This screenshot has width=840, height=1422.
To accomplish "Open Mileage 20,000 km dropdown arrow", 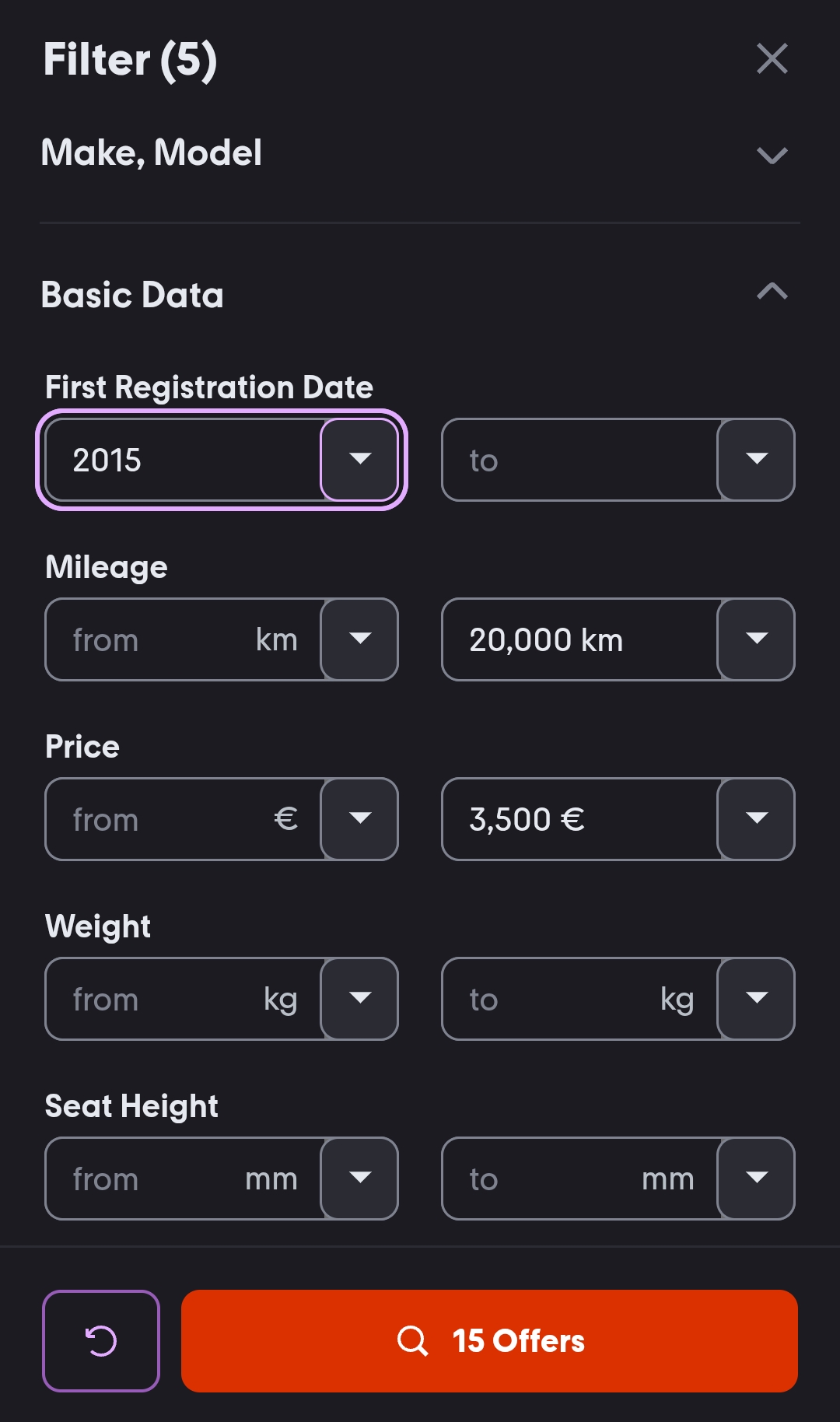I will click(756, 639).
